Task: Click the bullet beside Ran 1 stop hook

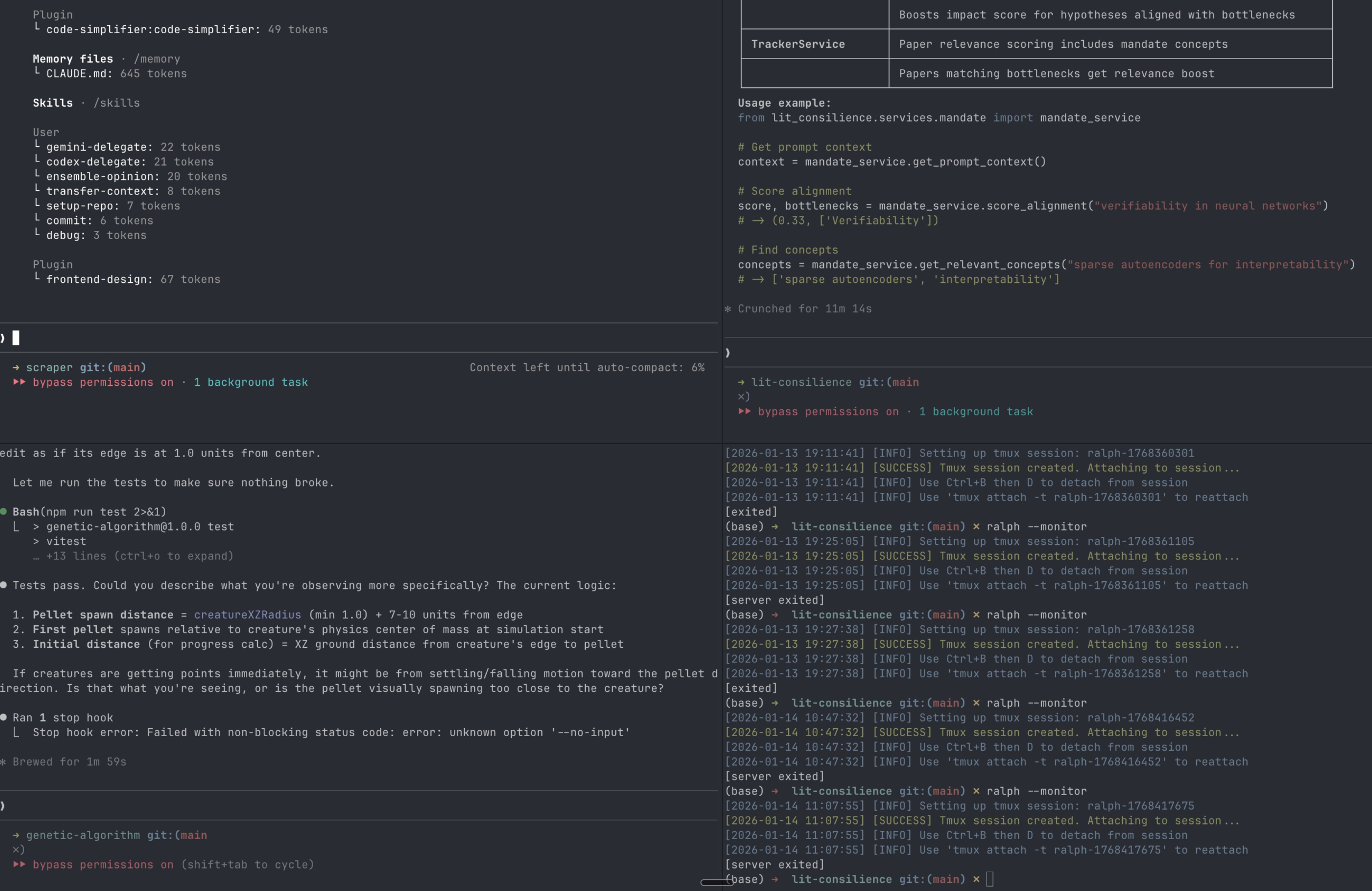Action: pos(4,717)
